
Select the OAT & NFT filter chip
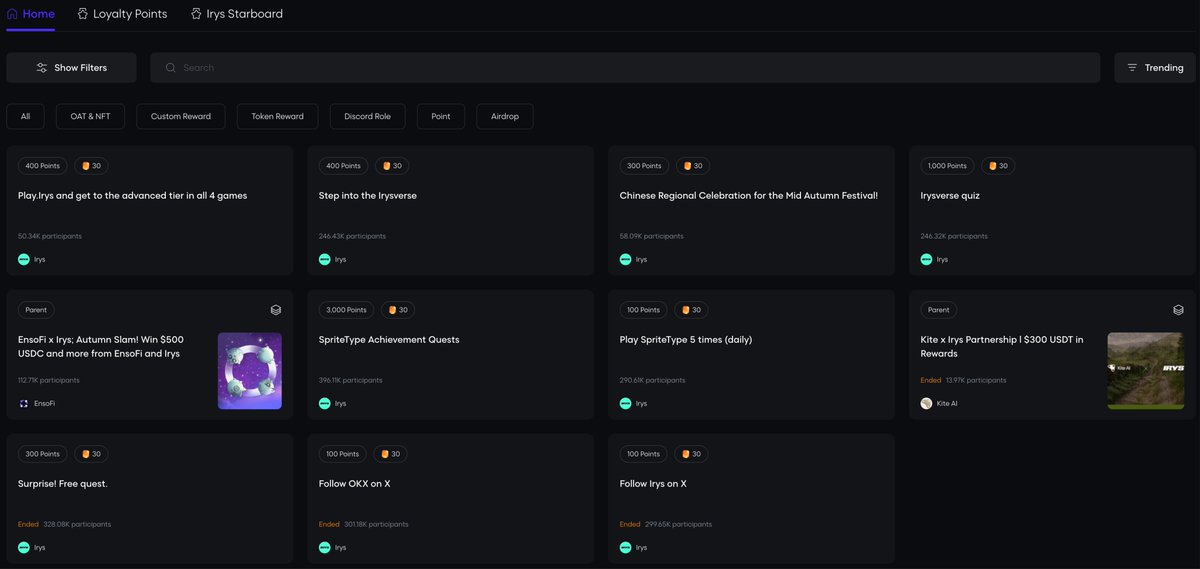(90, 116)
